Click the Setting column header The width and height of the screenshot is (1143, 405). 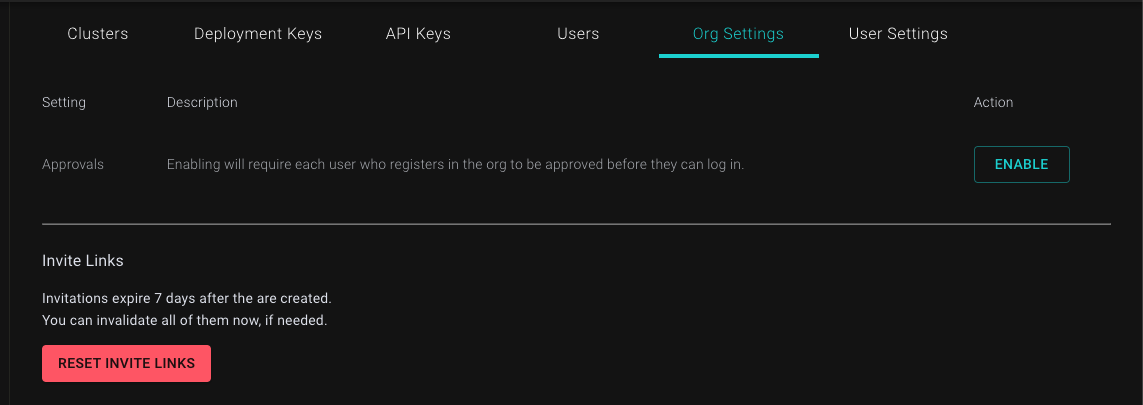click(64, 103)
